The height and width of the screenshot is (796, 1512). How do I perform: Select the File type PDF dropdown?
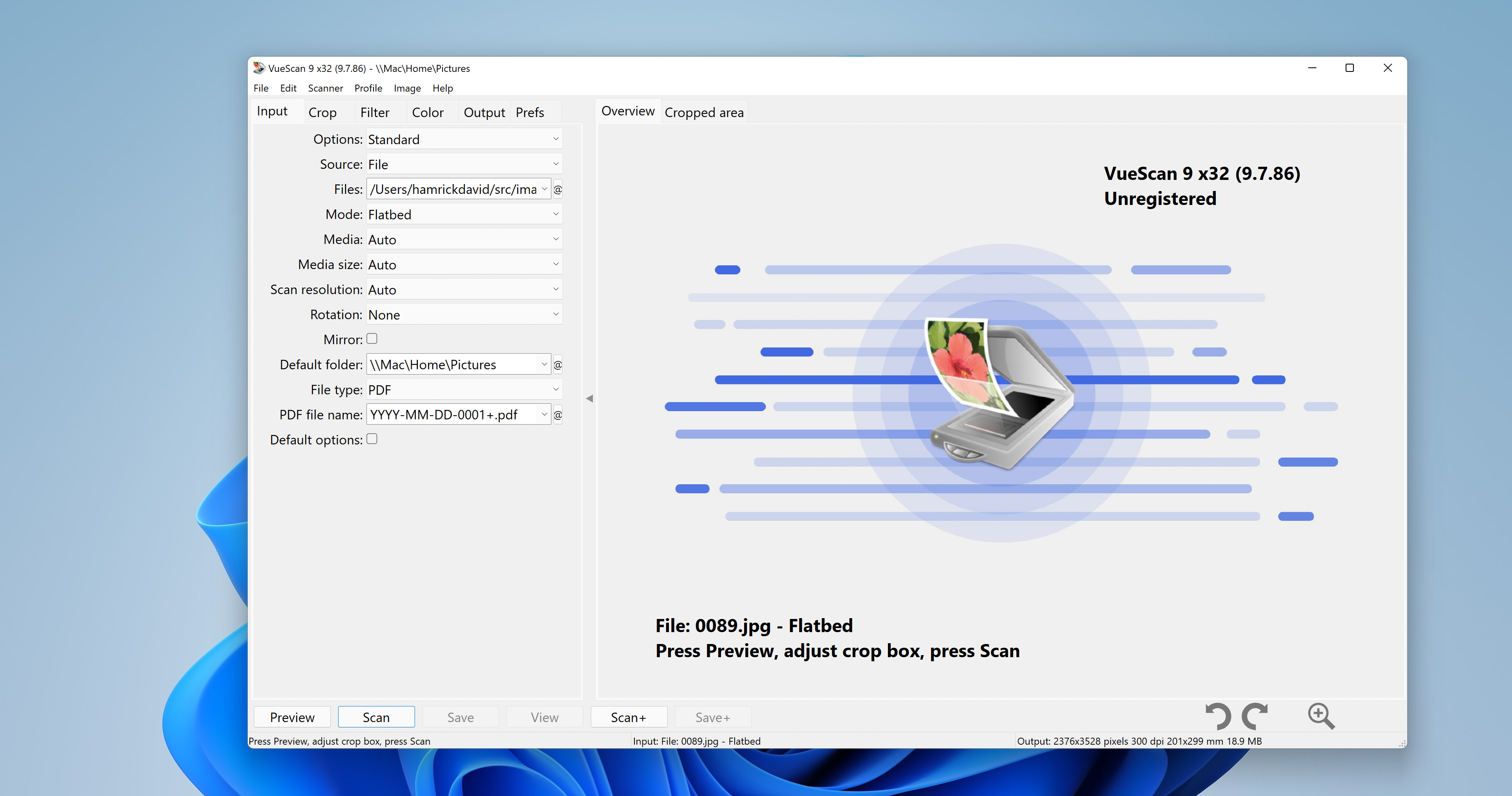click(x=463, y=389)
